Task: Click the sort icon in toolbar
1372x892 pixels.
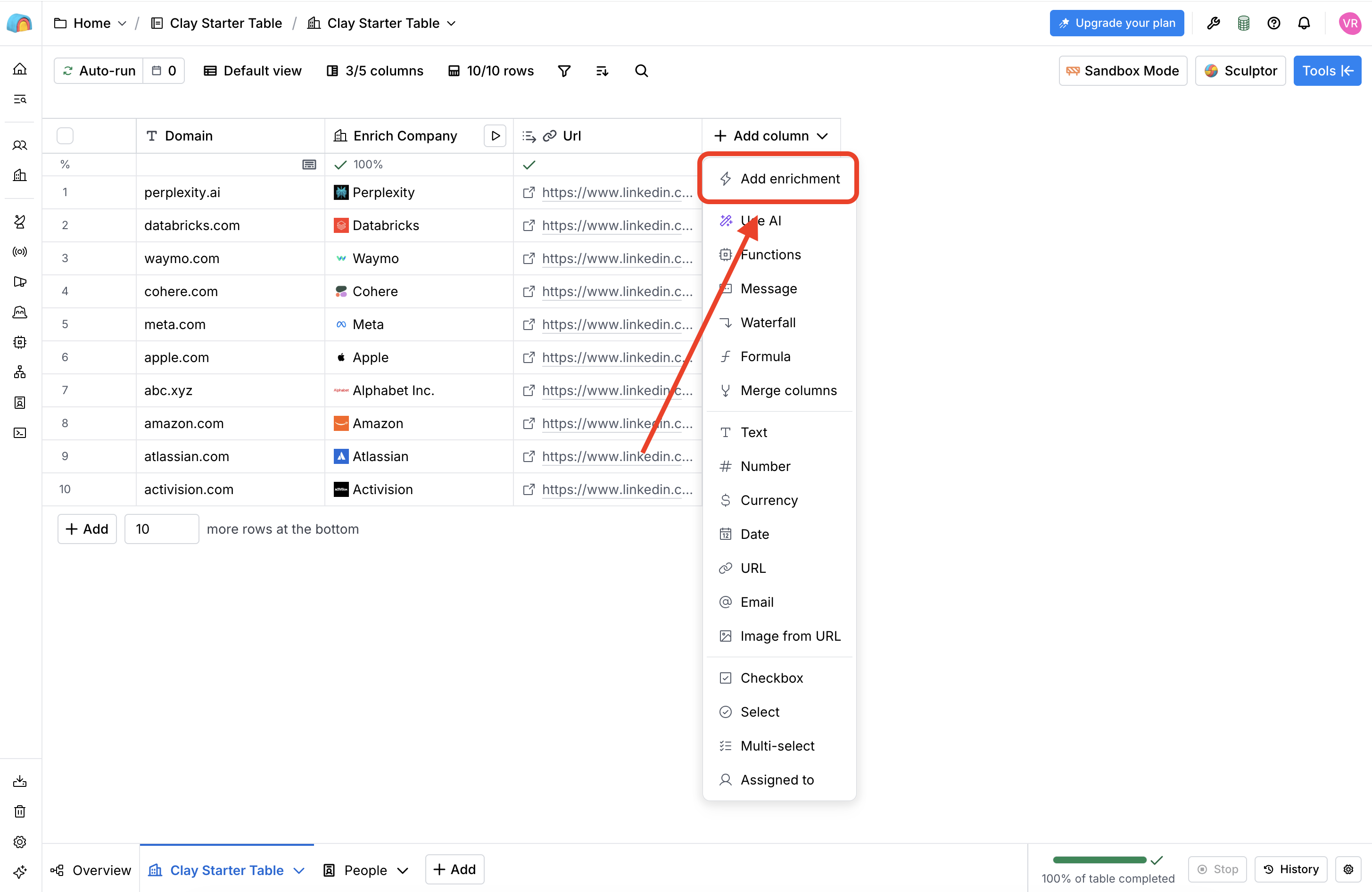Action: click(602, 71)
